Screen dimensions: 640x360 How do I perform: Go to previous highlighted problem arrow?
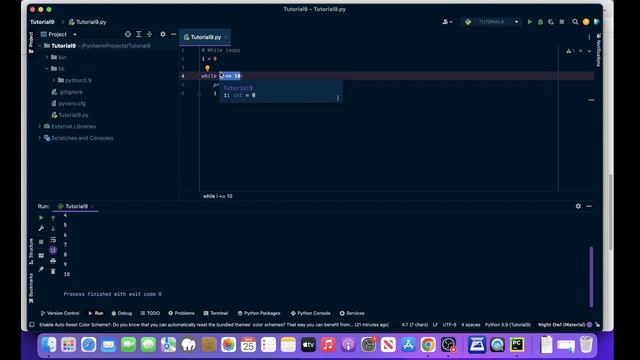581,51
